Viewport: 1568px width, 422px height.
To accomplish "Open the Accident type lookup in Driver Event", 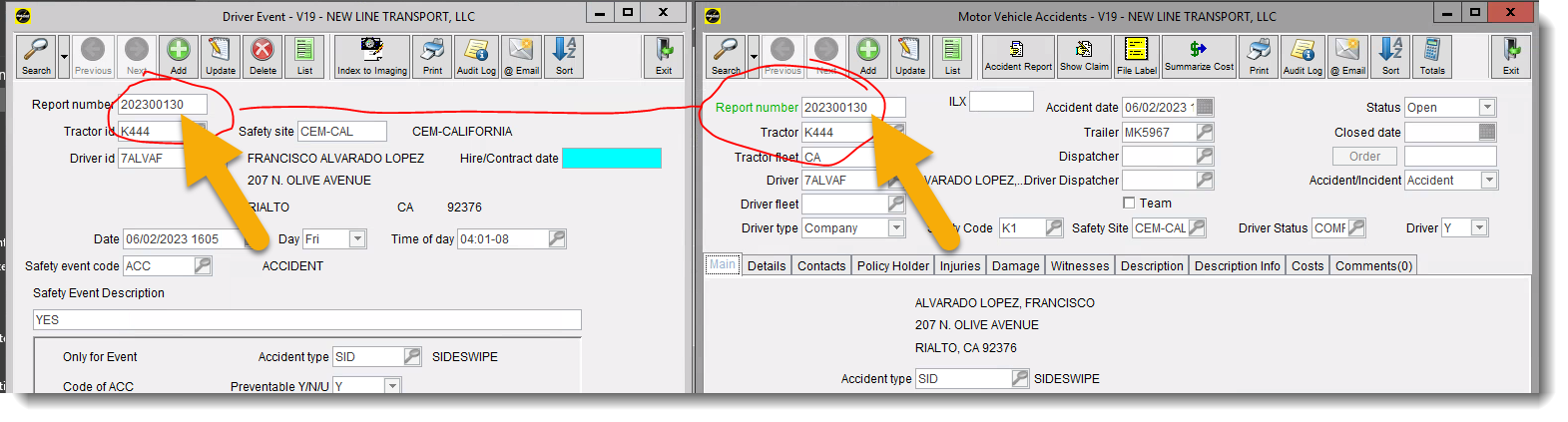I will (412, 356).
